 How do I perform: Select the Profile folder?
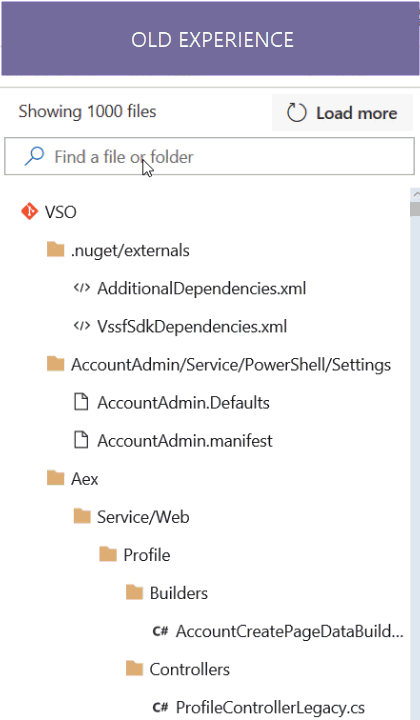click(147, 556)
